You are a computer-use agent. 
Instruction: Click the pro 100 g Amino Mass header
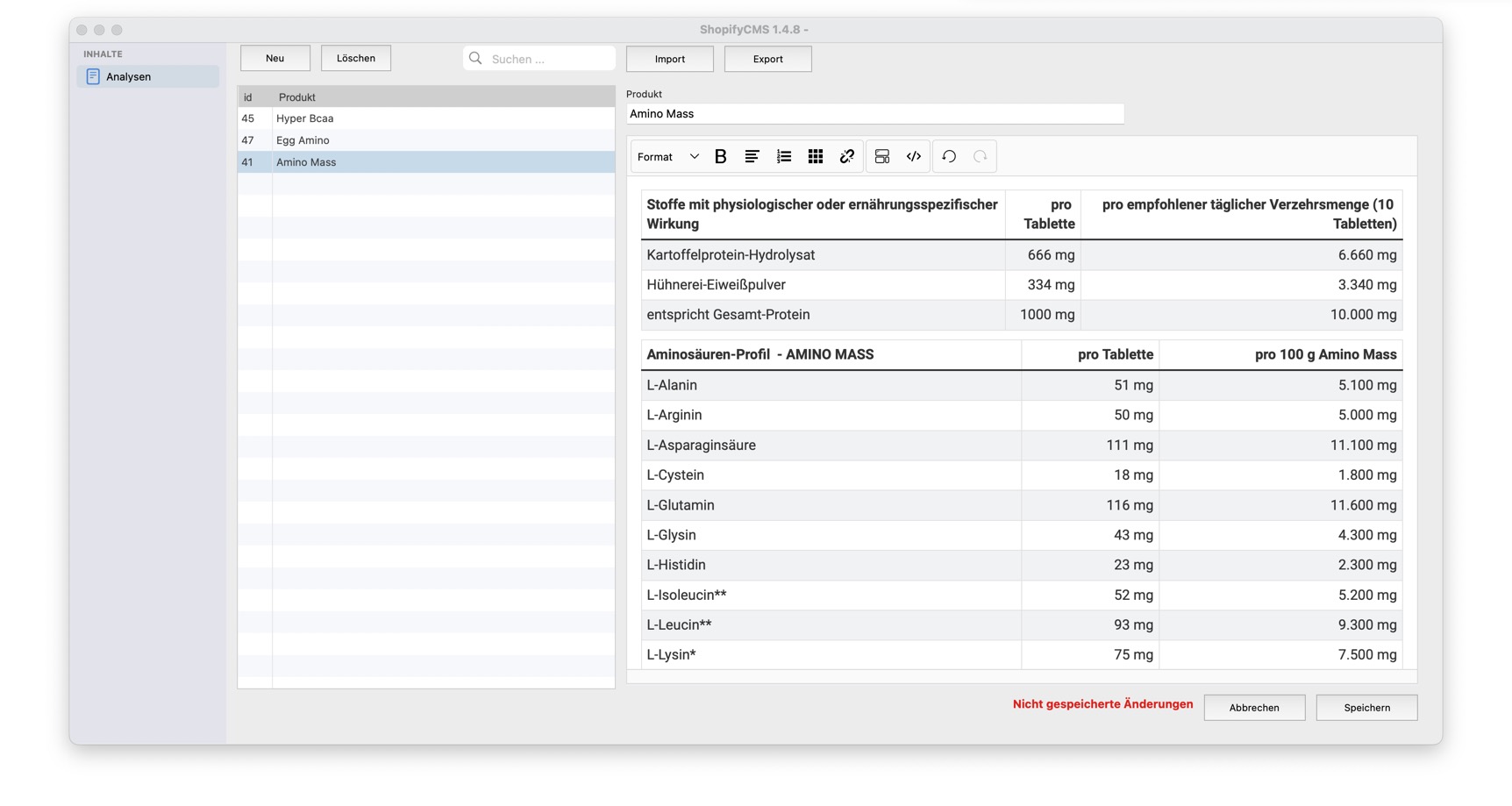coord(1280,355)
